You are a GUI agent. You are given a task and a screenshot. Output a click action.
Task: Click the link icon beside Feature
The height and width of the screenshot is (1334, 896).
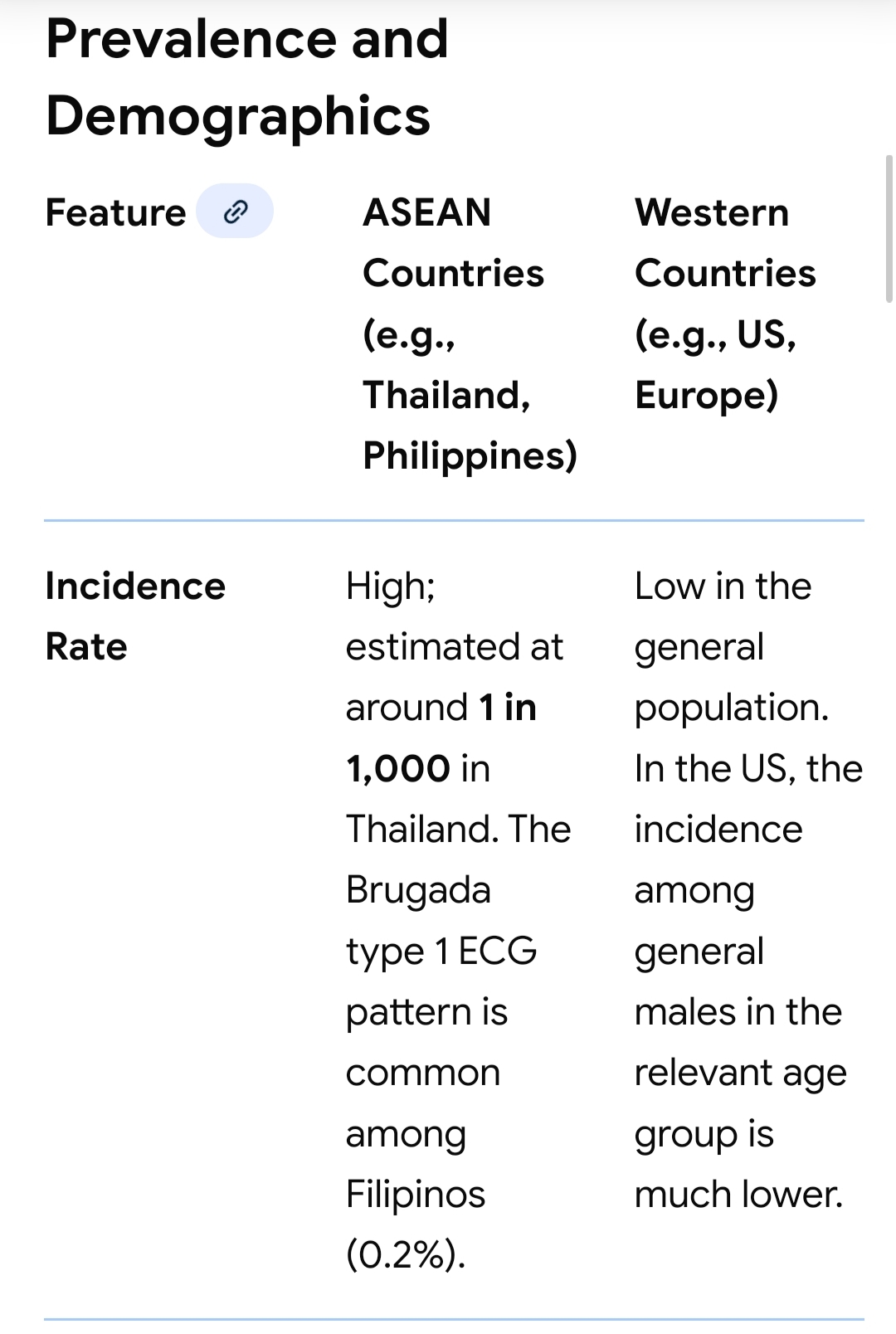click(235, 212)
